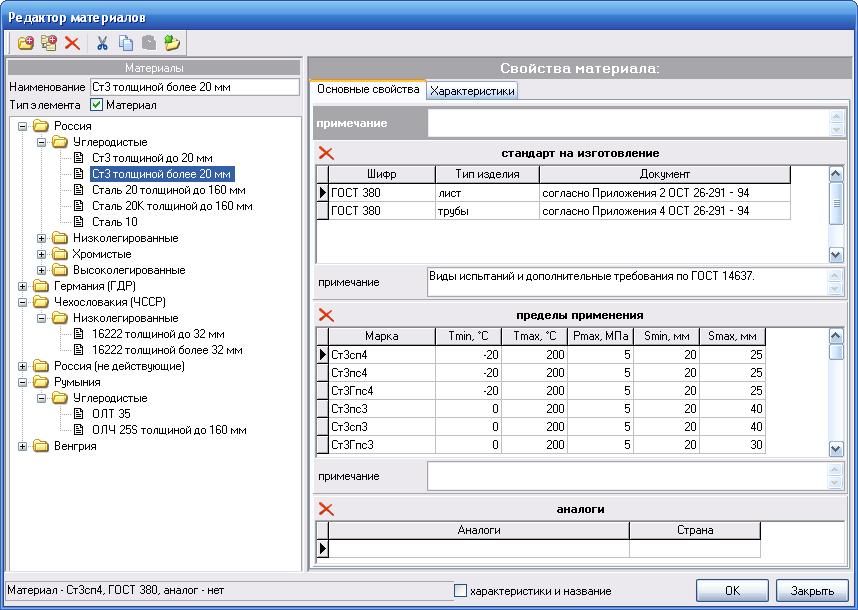Delete the selected element with the toolbar red X
Image resolution: width=858 pixels, height=610 pixels.
click(x=72, y=43)
